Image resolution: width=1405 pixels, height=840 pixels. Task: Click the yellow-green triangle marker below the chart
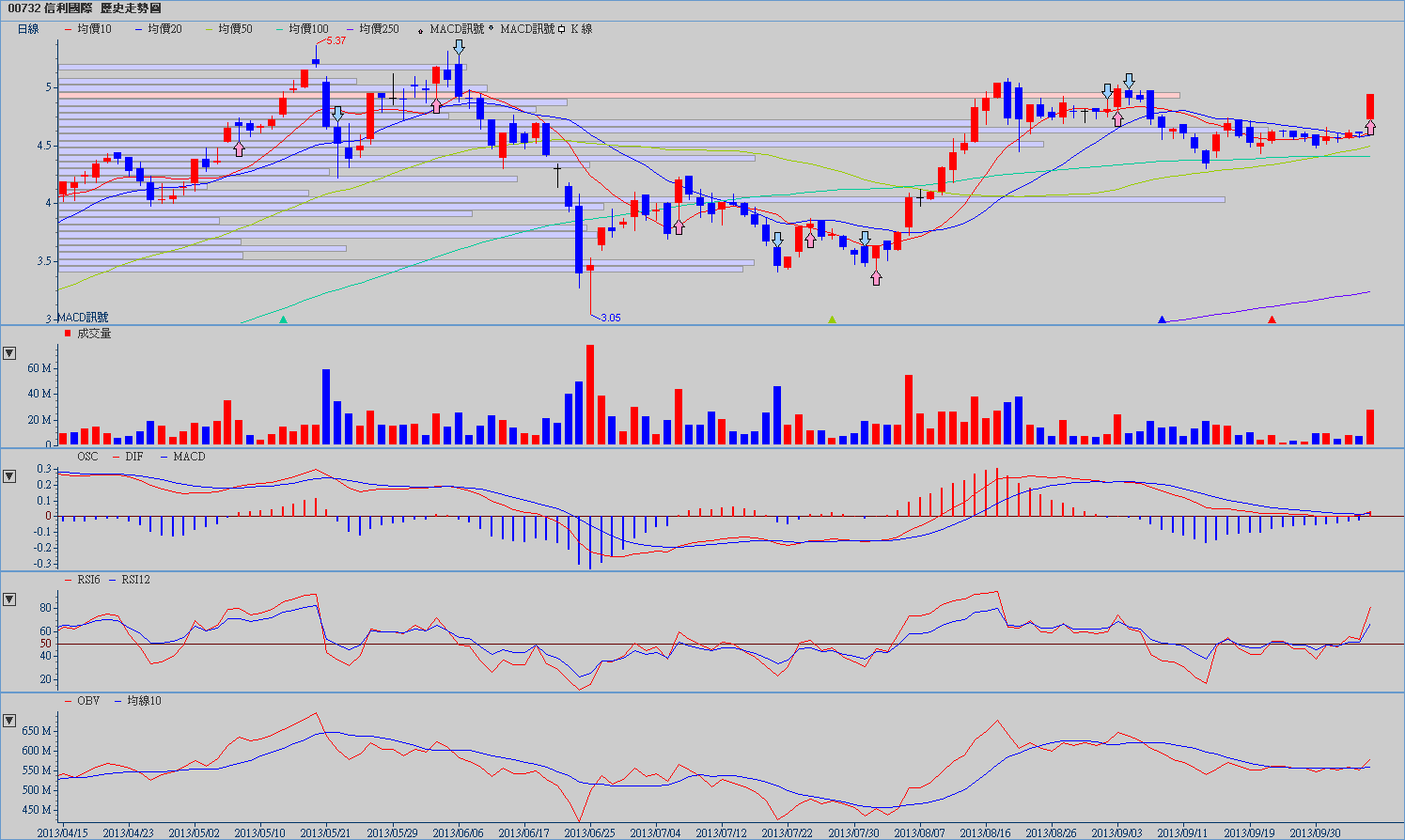pos(832,319)
